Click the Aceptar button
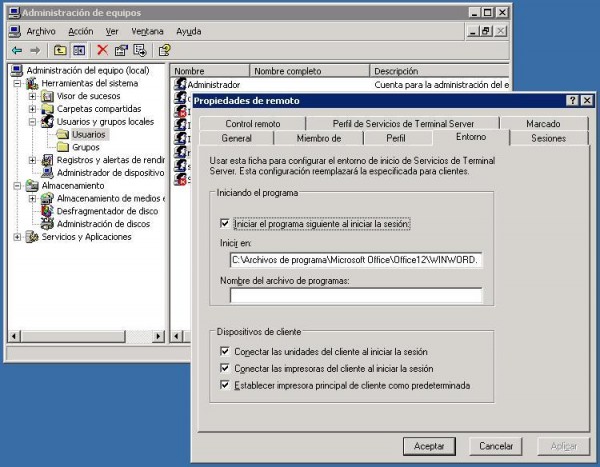600x467 pixels. [x=428, y=445]
